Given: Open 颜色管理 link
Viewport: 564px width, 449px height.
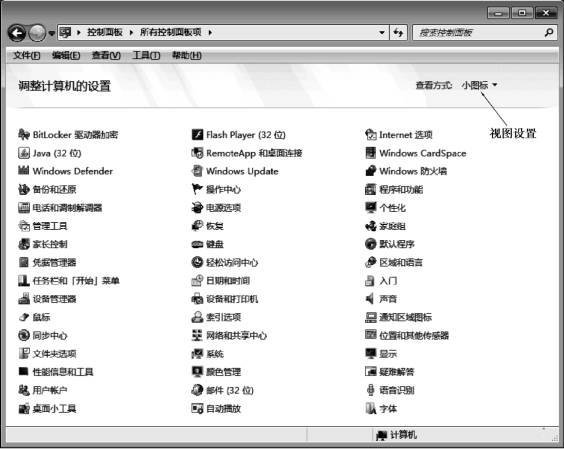Looking at the screenshot, I should (223, 372).
